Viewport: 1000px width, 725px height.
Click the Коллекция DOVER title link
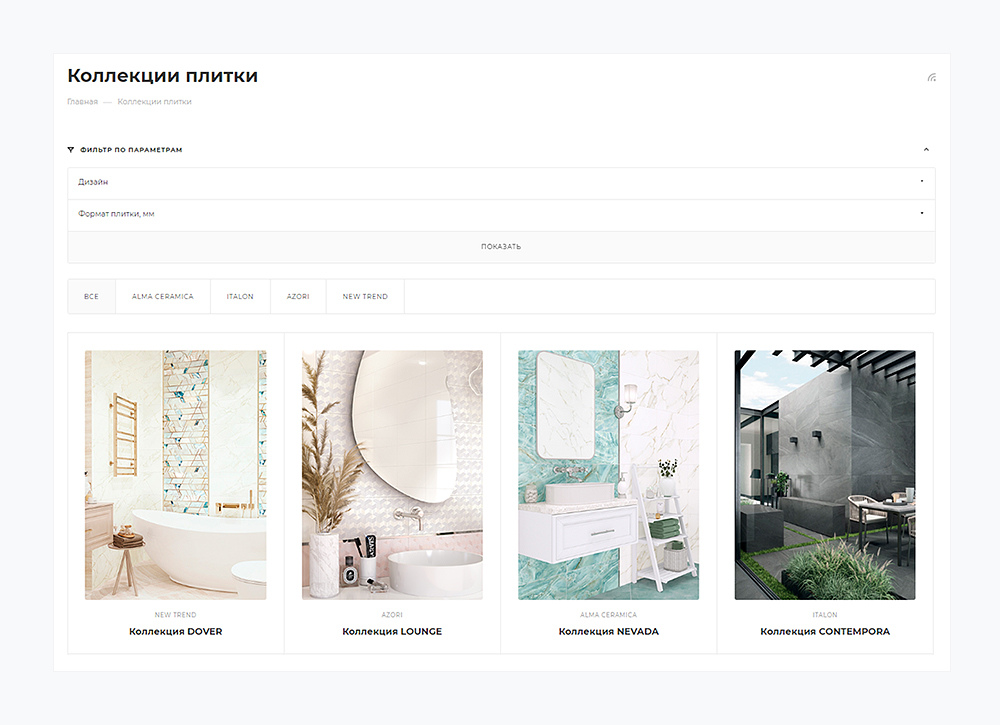point(175,632)
